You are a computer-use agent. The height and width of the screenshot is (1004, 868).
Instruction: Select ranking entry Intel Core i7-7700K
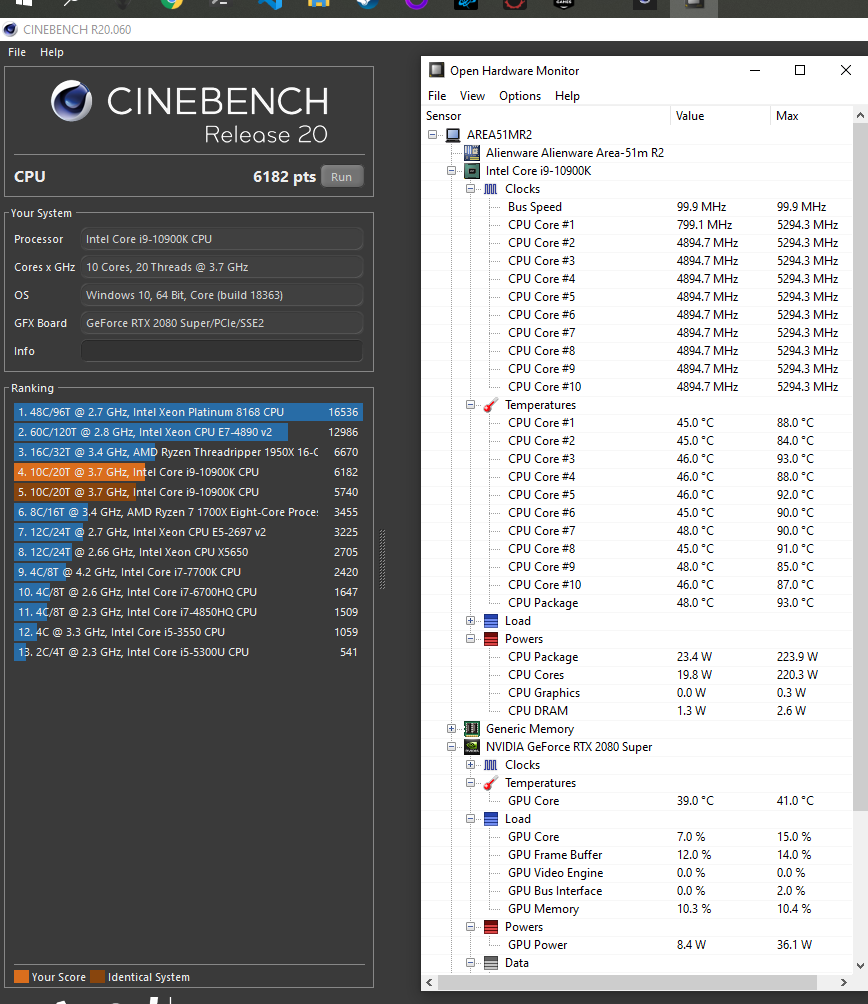coord(188,572)
